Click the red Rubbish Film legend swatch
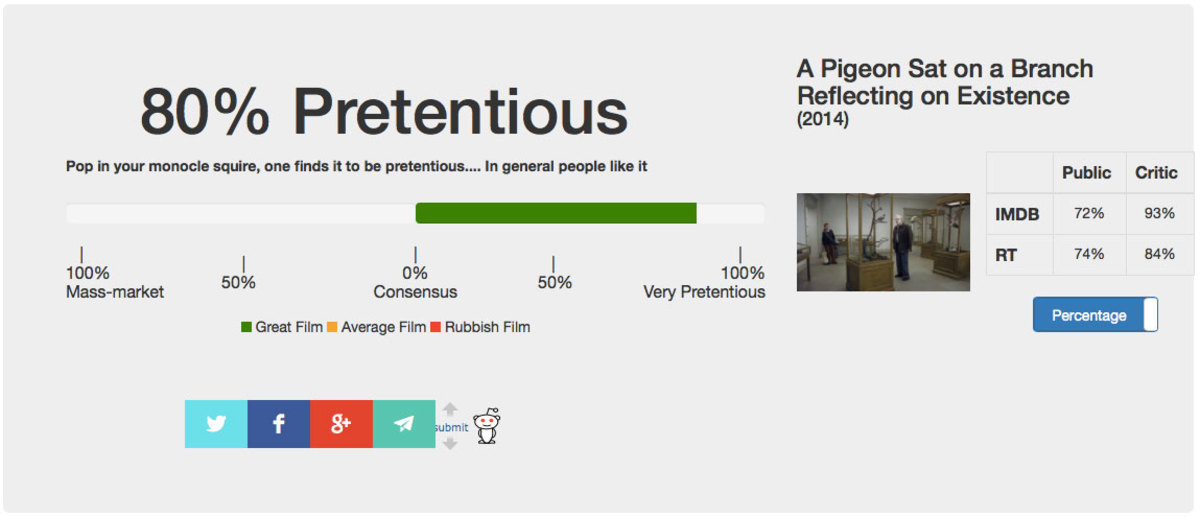Viewport: 1200px width, 517px height. [x=435, y=327]
